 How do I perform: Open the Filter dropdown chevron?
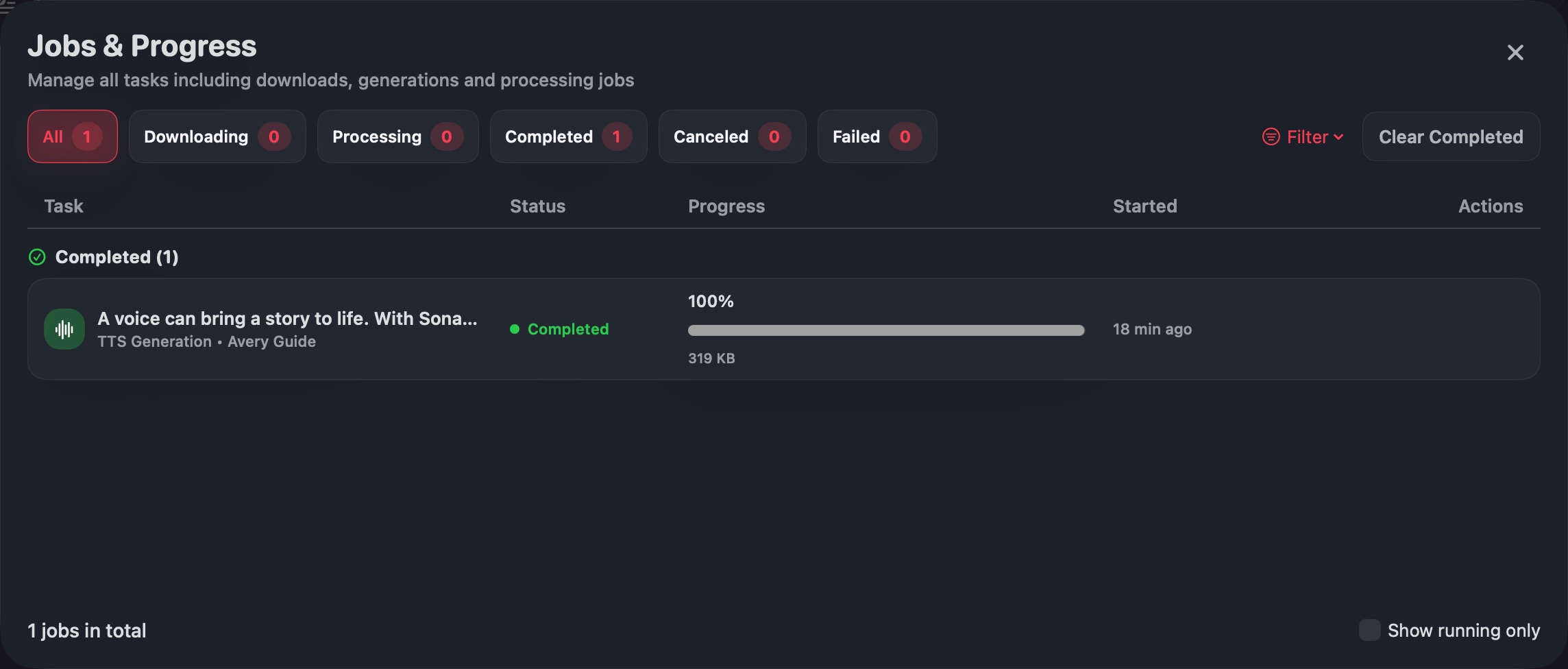(x=1338, y=137)
